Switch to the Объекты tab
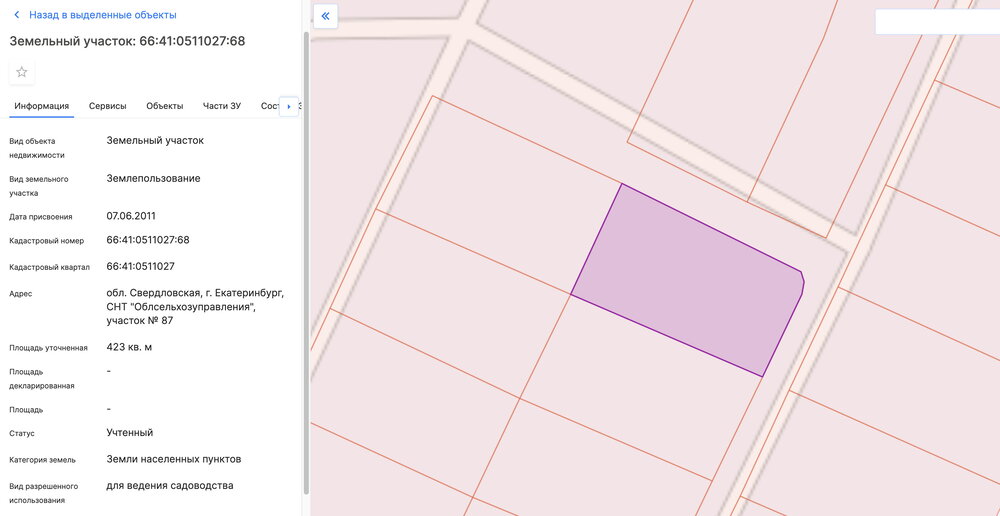 tap(165, 106)
